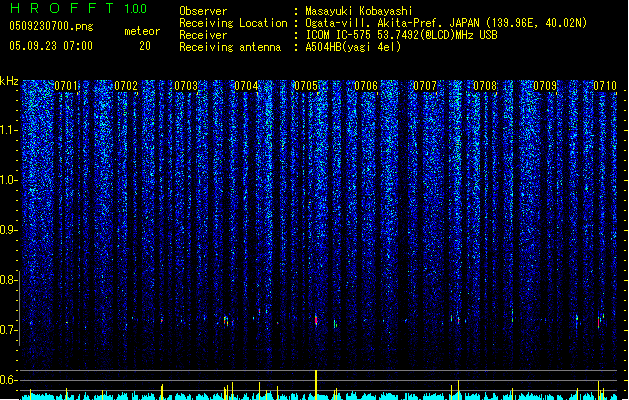Click the Receiving antenna label
Image resolution: width=629 pixels, height=400 pixels.
pos(230,47)
